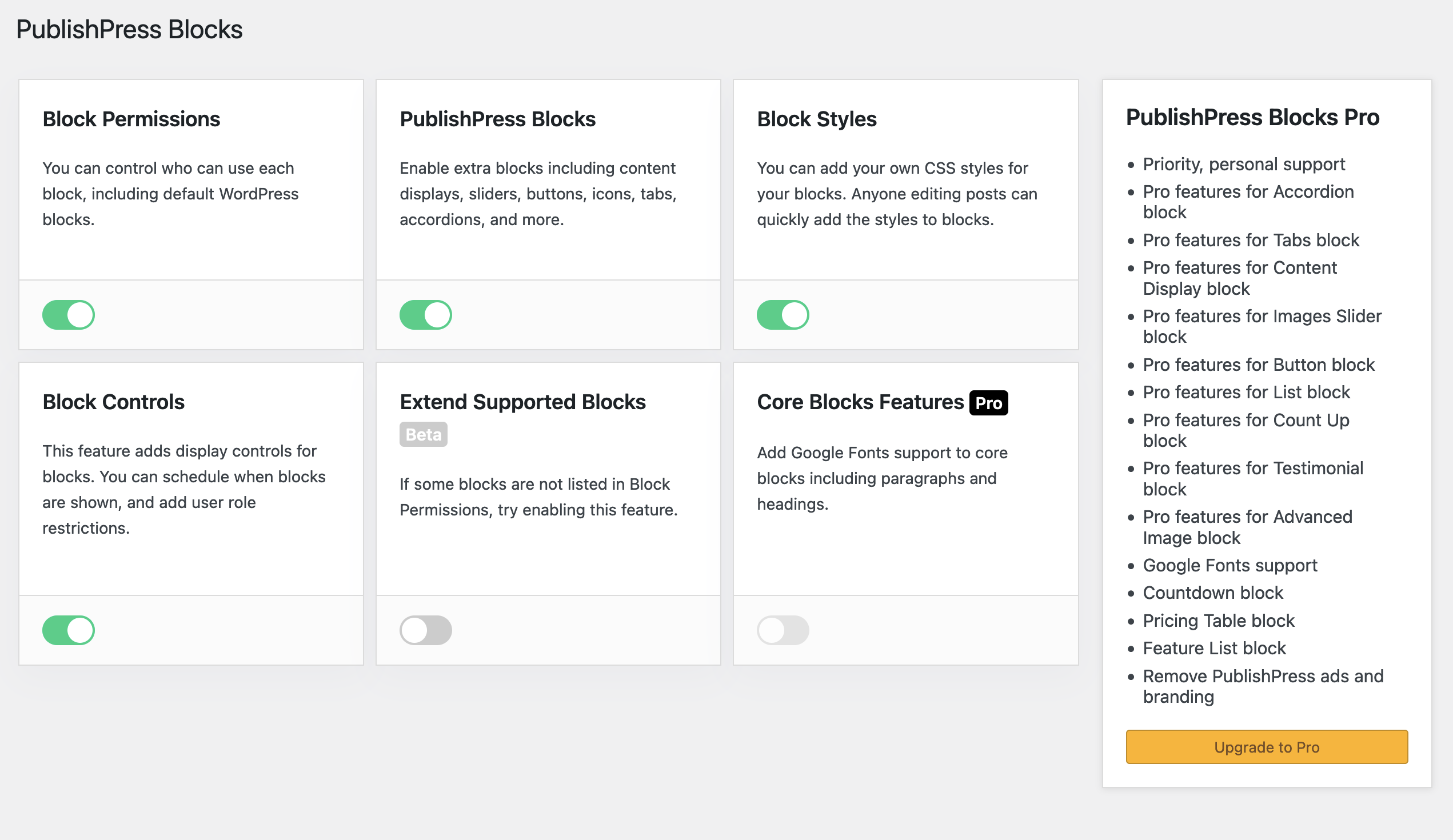
Task: Click the Google Fonts support list item
Action: click(1229, 565)
